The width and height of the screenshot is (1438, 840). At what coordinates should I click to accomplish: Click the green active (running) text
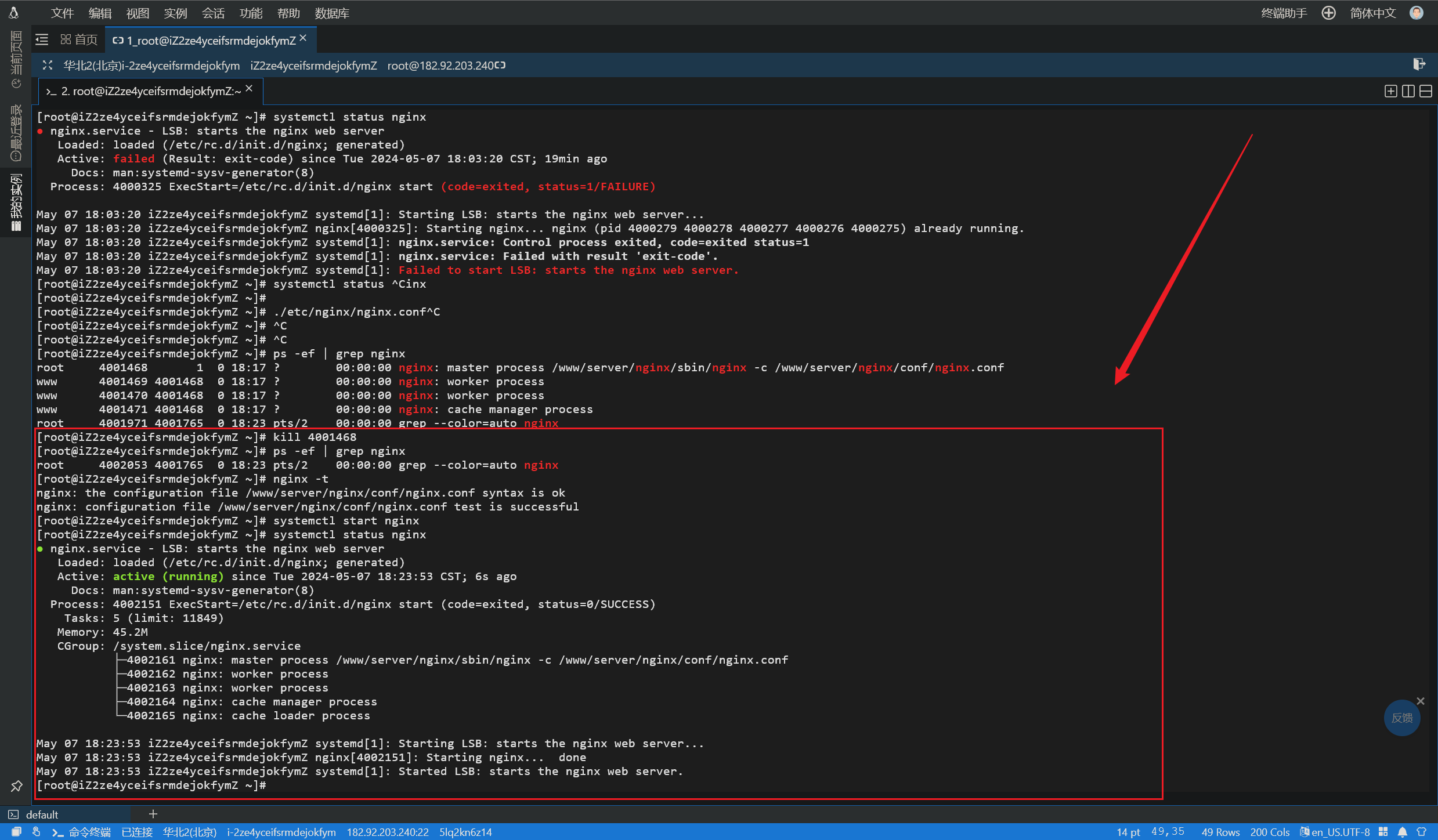pyautogui.click(x=168, y=576)
